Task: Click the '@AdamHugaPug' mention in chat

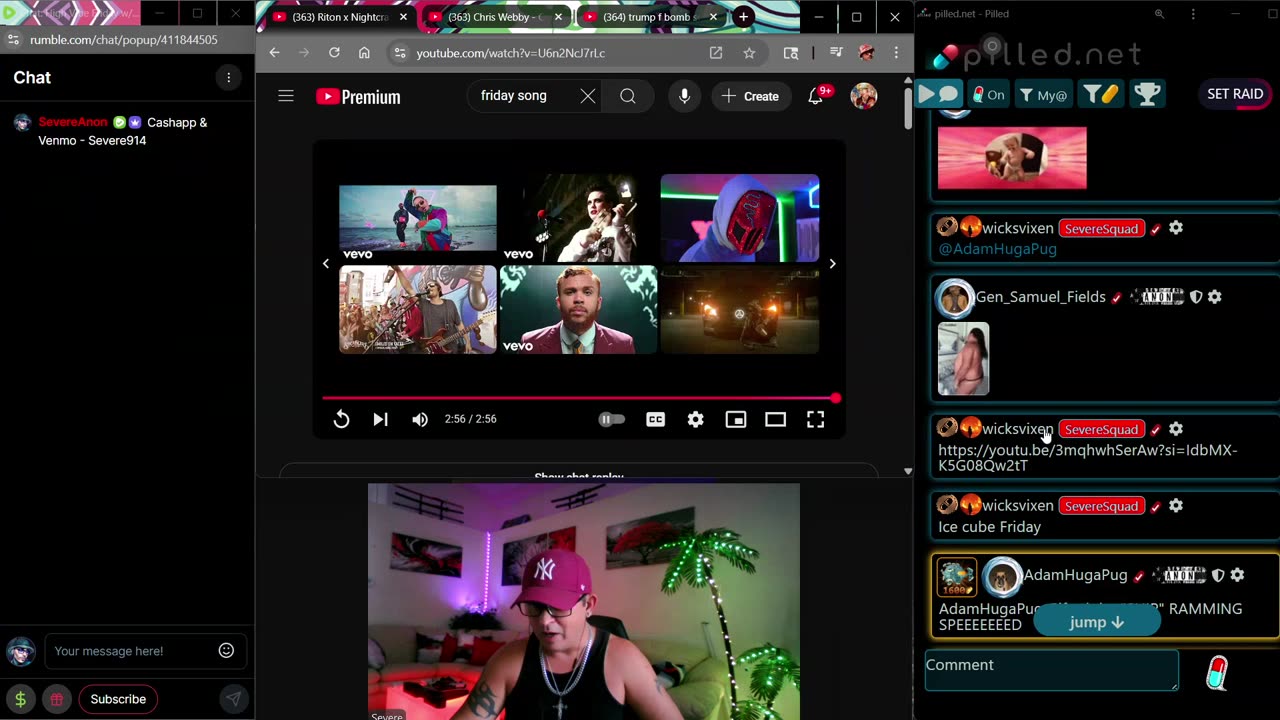Action: (x=997, y=249)
